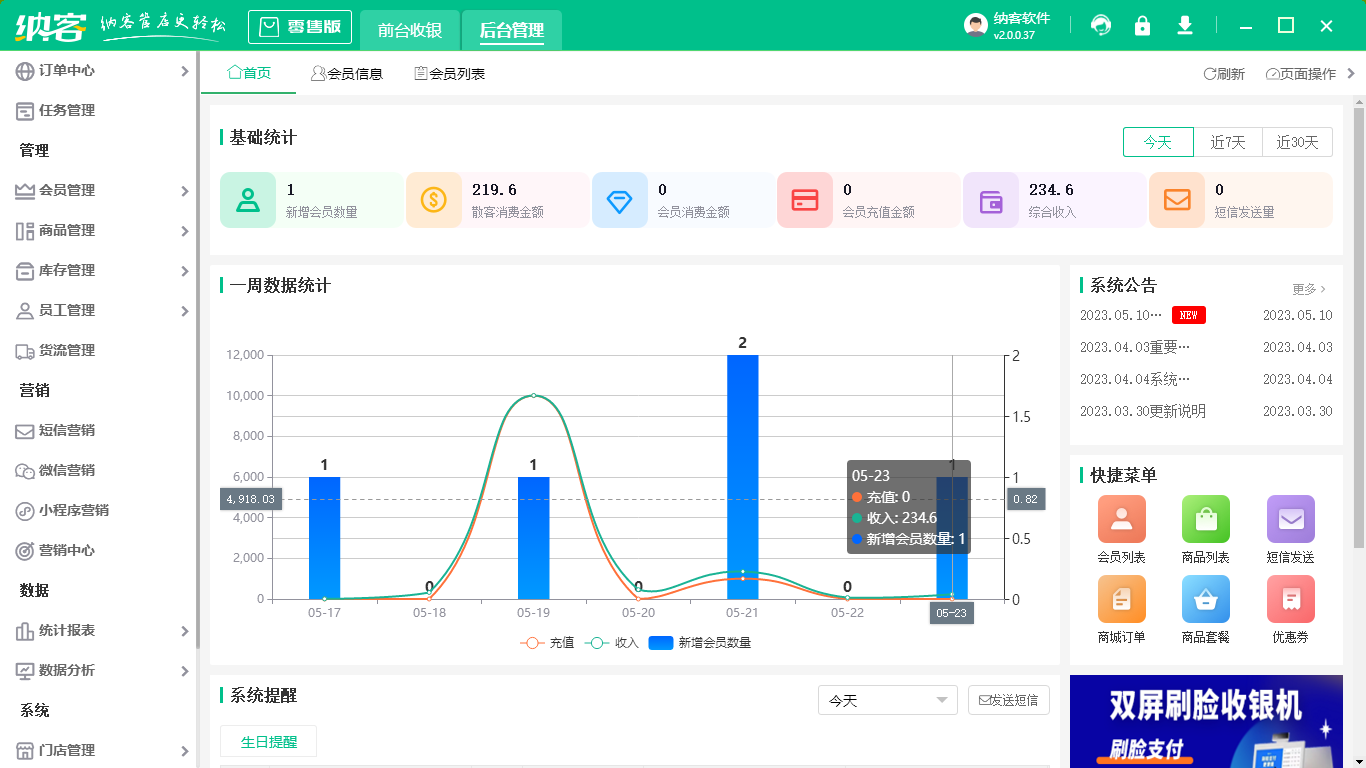Toggle the 充值 series in chart legend
The height and width of the screenshot is (768, 1366).
[547, 643]
